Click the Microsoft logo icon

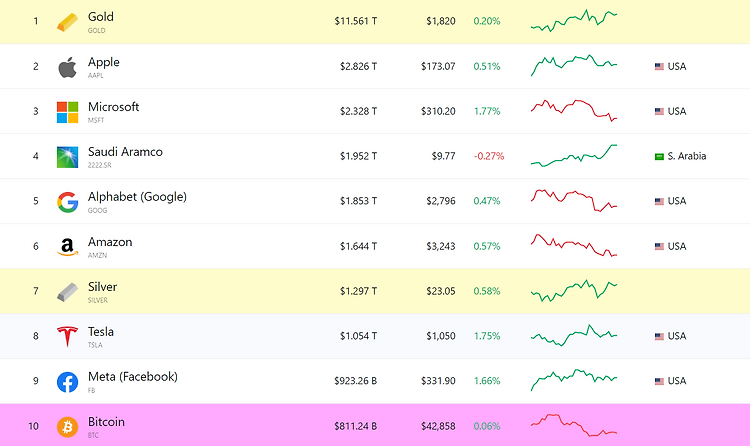pyautogui.click(x=67, y=112)
